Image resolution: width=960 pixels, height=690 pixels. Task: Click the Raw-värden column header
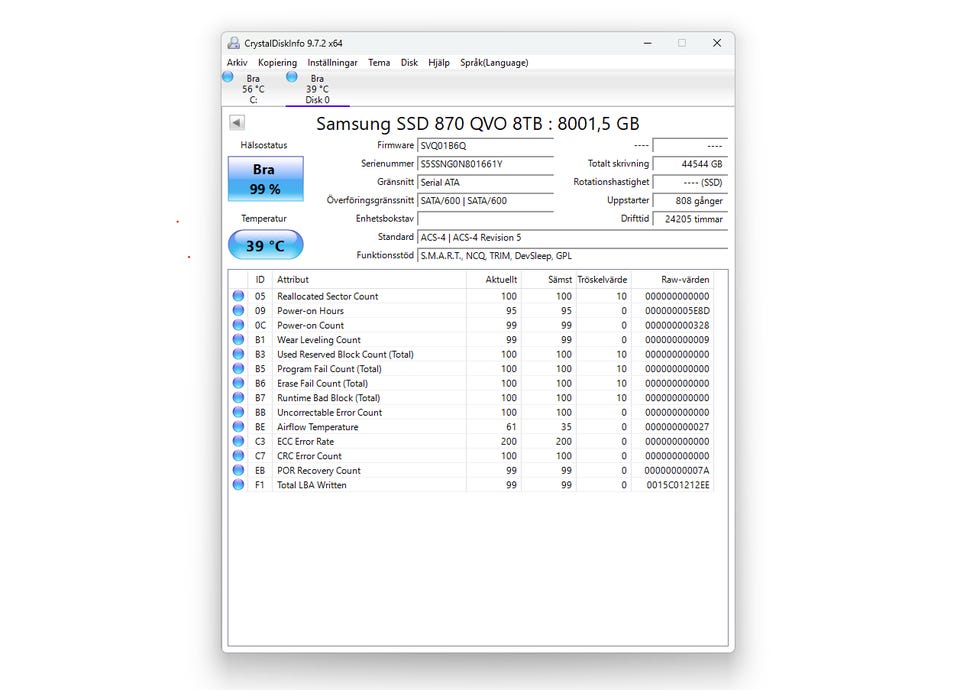coord(673,280)
